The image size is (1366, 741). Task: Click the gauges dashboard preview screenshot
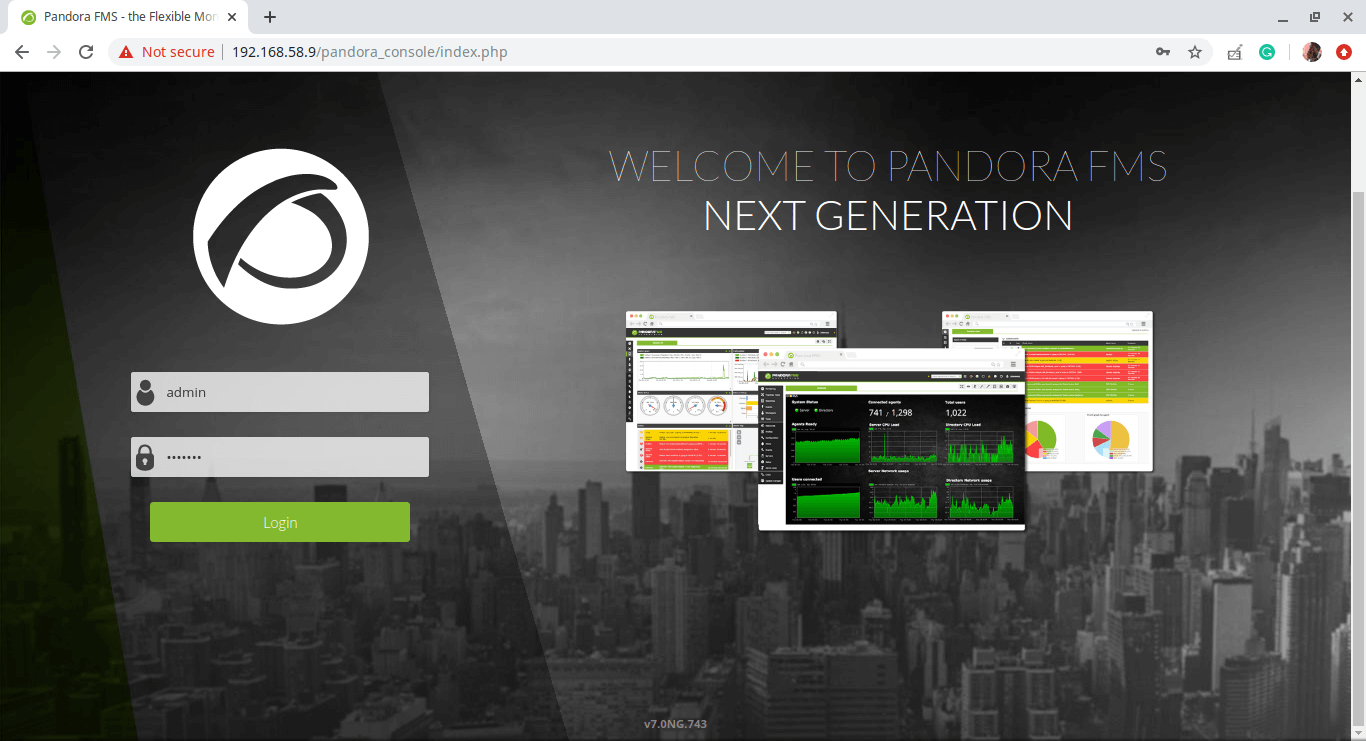click(692, 391)
